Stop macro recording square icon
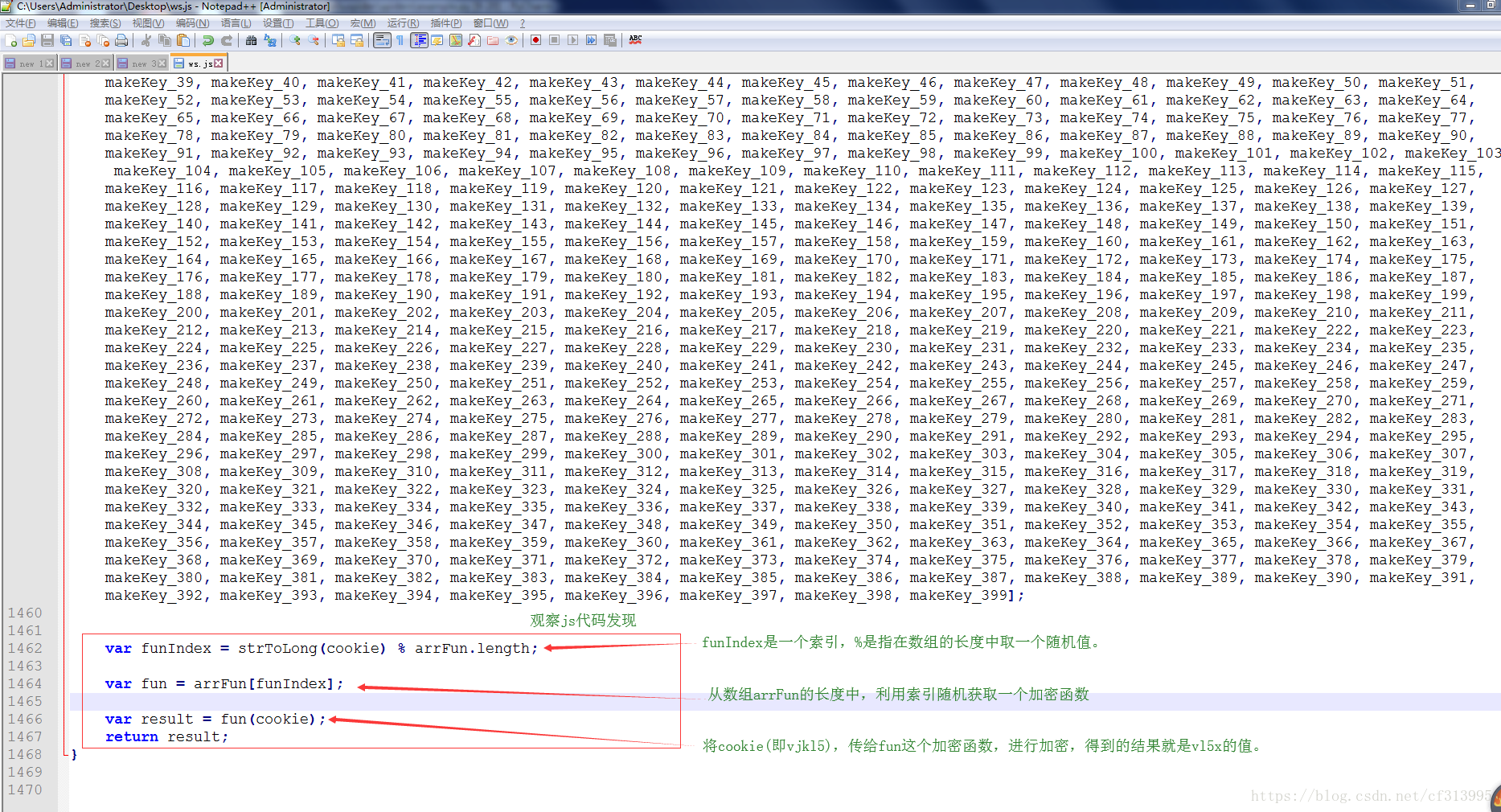The width and height of the screenshot is (1501, 812). (554, 40)
